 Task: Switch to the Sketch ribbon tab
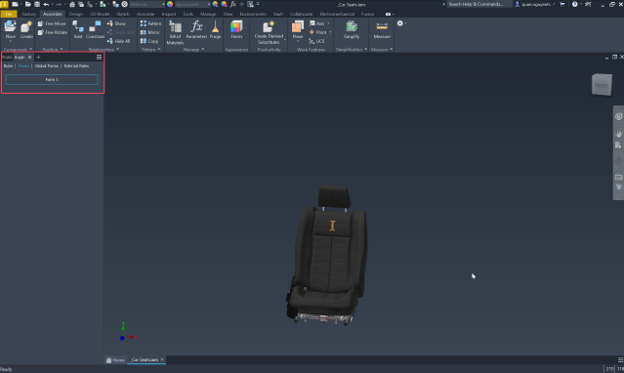pos(123,14)
